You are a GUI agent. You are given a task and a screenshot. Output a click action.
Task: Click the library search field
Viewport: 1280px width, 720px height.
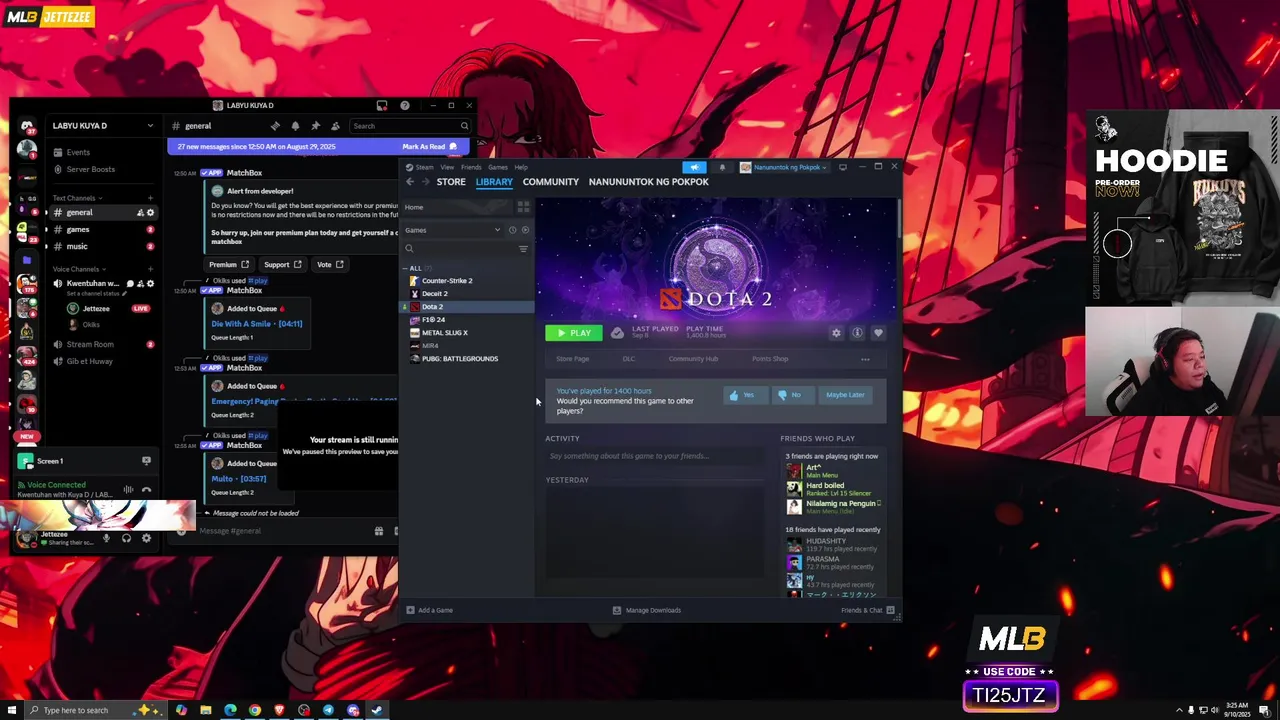(x=459, y=248)
